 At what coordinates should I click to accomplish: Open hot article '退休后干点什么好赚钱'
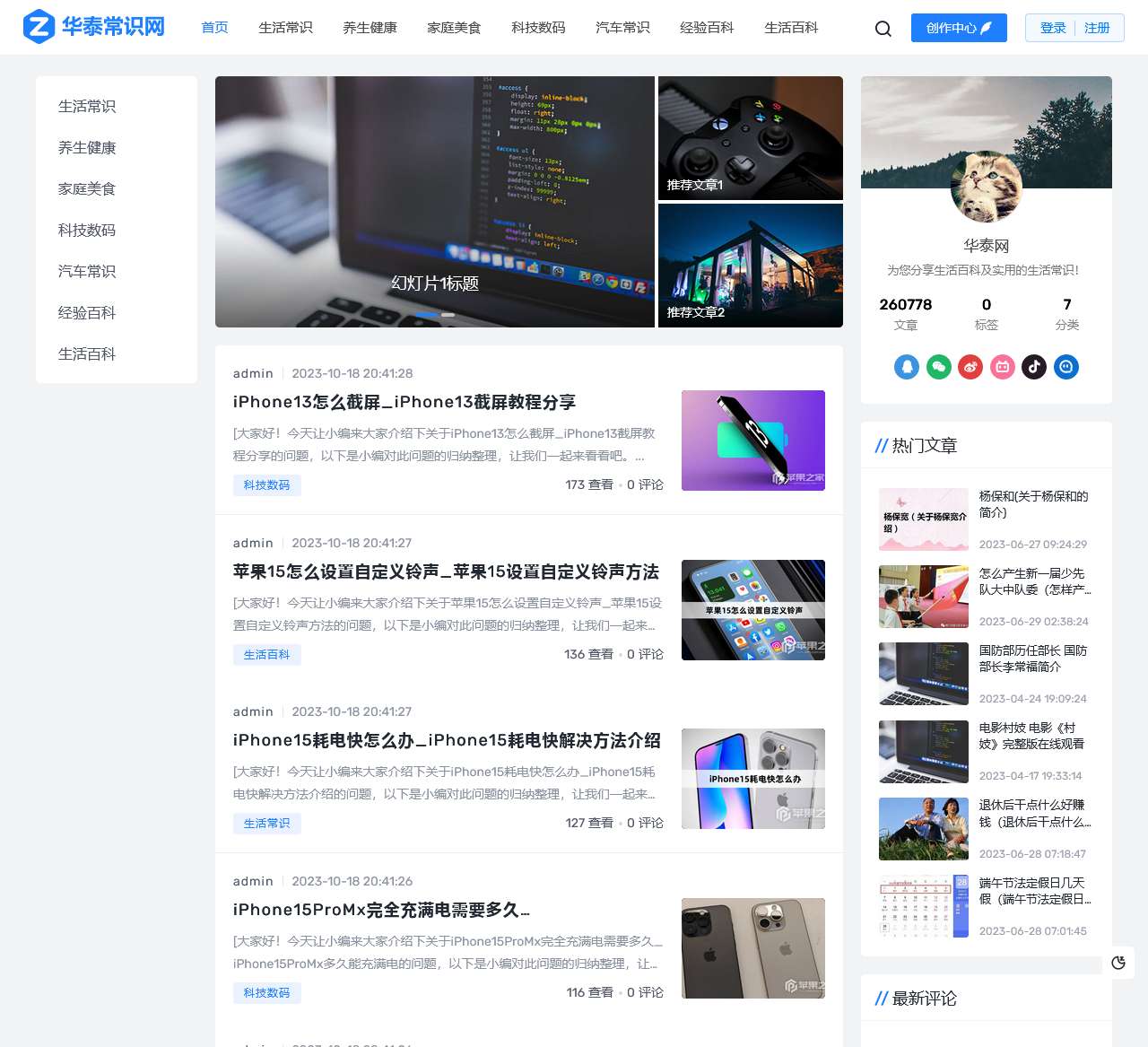1035,813
